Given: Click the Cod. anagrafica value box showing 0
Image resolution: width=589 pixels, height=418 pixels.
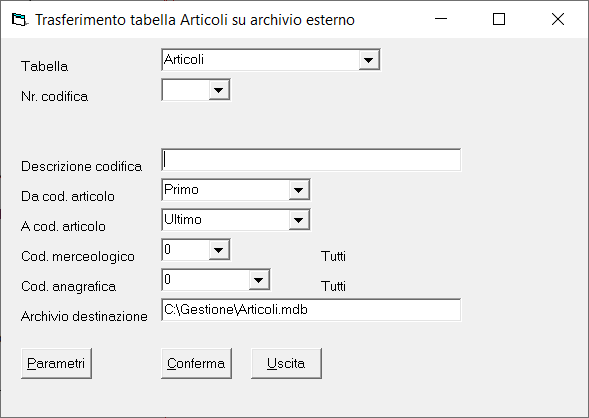Looking at the screenshot, I should coord(205,280).
